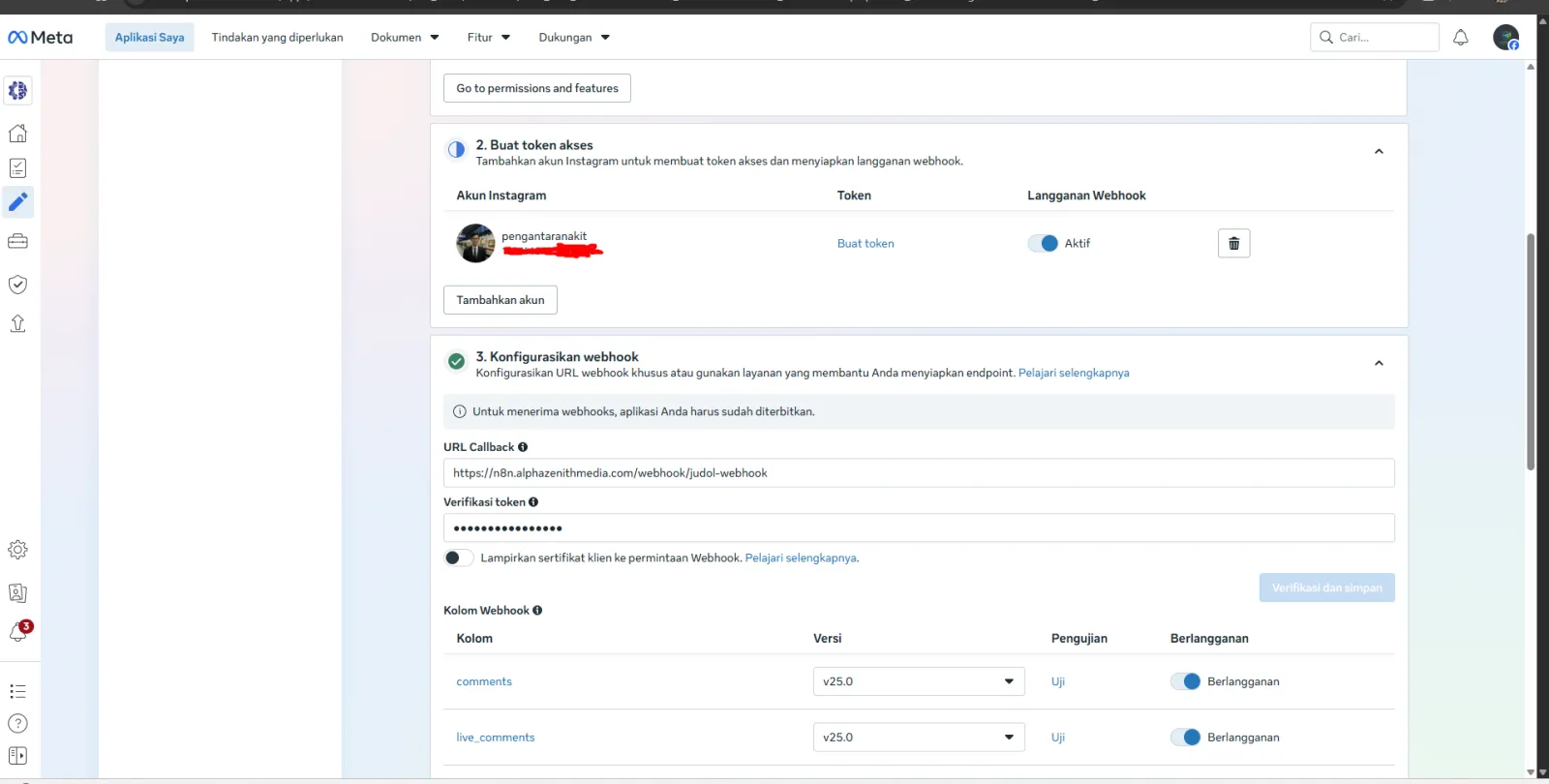The height and width of the screenshot is (784, 1549).
Task: Click the Kolom Webhook info icon
Action: 537,611
